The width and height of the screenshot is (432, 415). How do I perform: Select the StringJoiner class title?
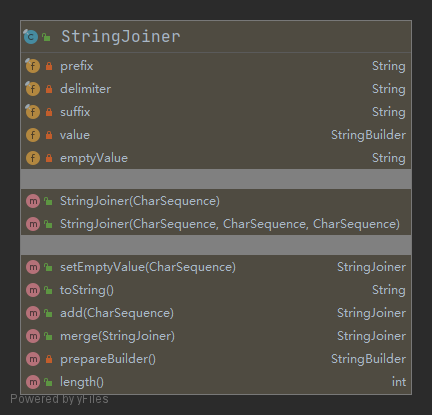(x=121, y=36)
